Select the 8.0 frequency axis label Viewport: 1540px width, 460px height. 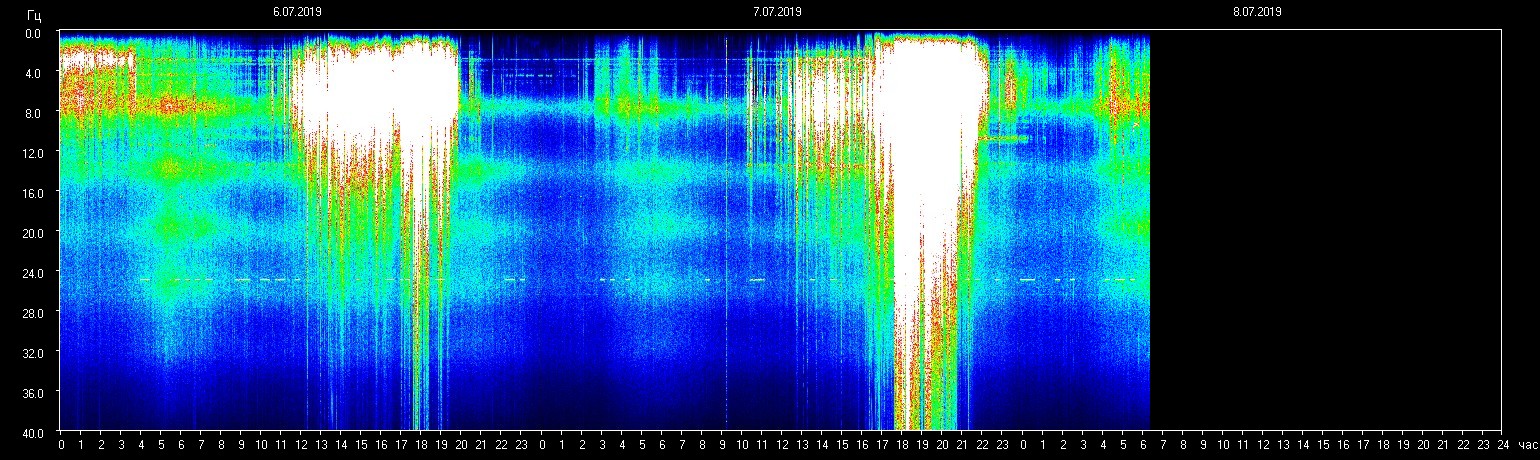(x=33, y=113)
